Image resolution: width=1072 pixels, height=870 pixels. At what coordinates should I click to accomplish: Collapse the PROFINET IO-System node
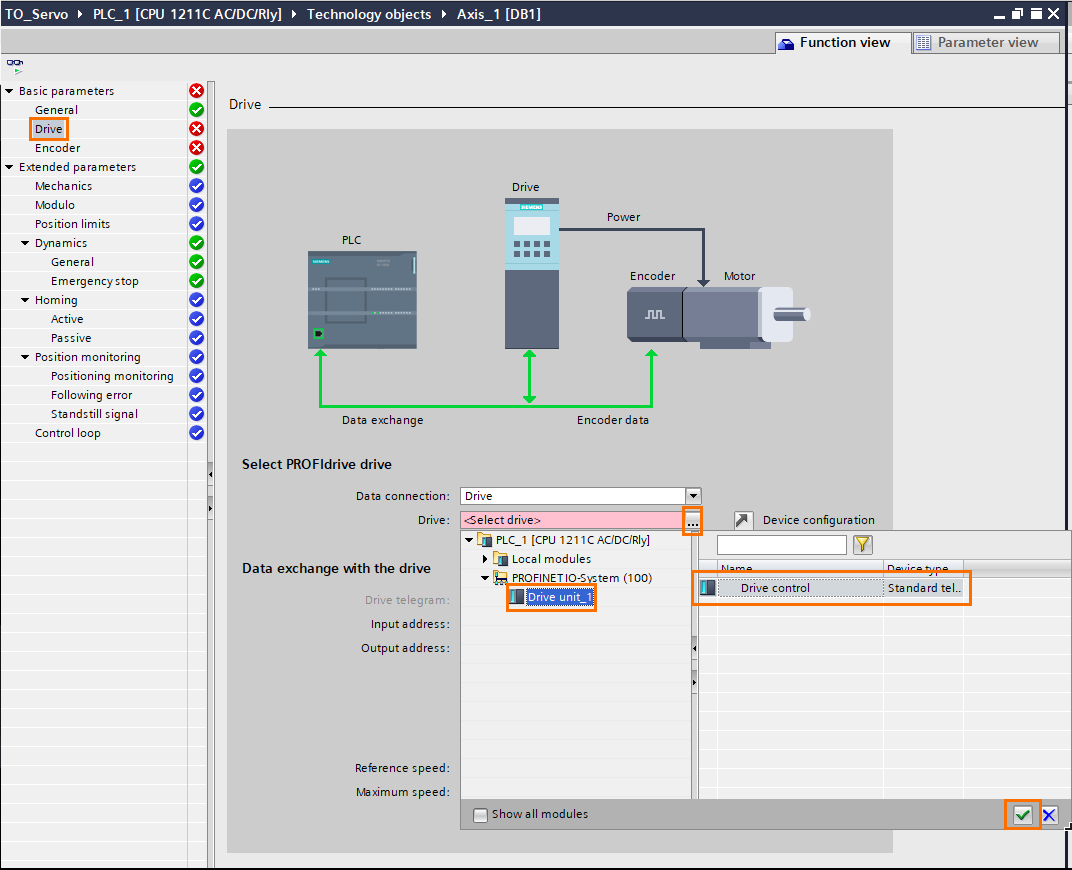[x=486, y=577]
